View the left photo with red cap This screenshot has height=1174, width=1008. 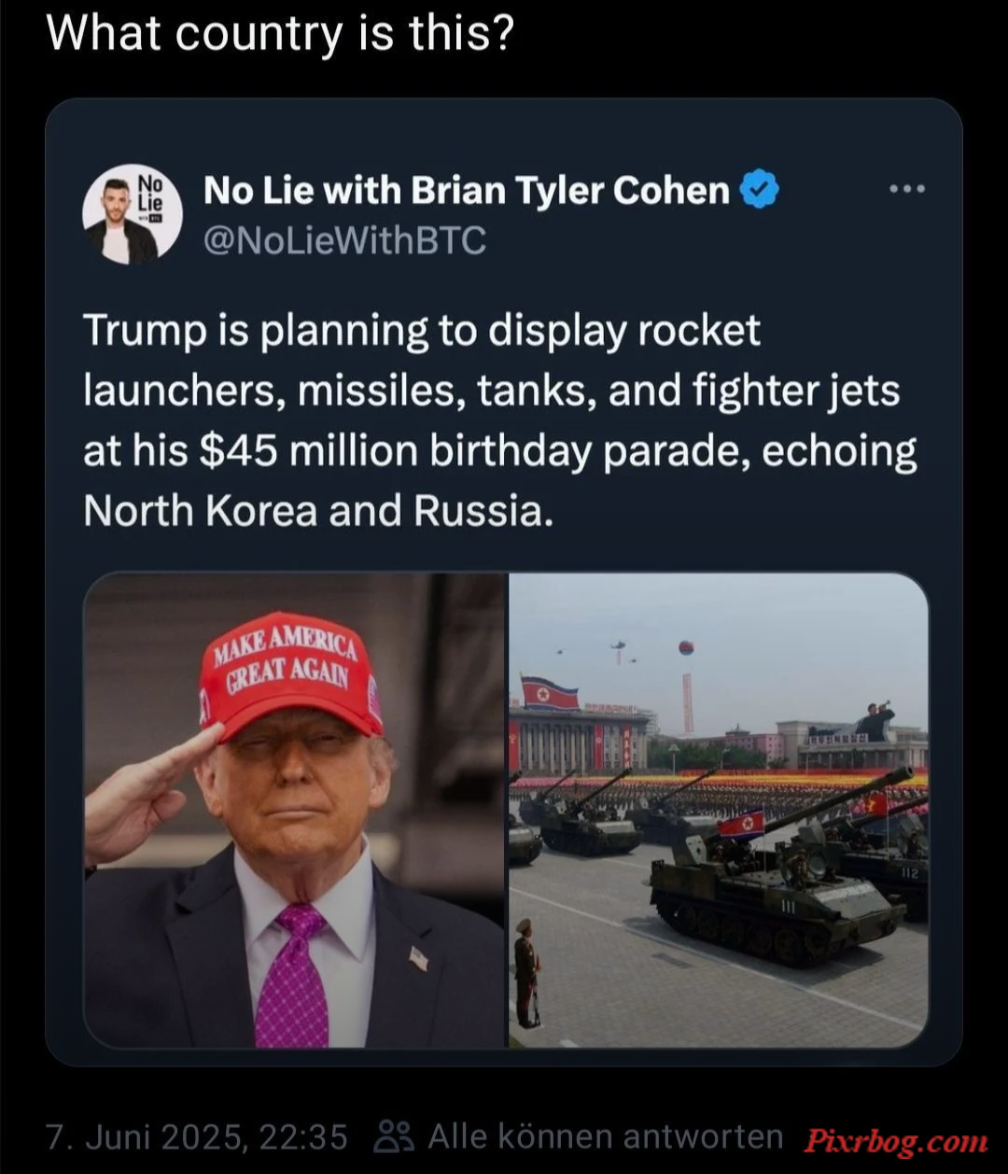[x=295, y=810]
